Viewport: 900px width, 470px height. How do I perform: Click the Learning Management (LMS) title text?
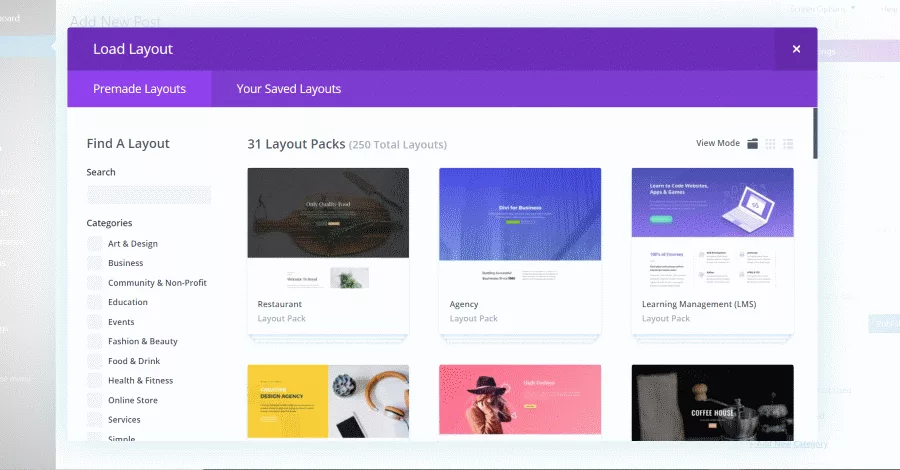click(x=699, y=304)
